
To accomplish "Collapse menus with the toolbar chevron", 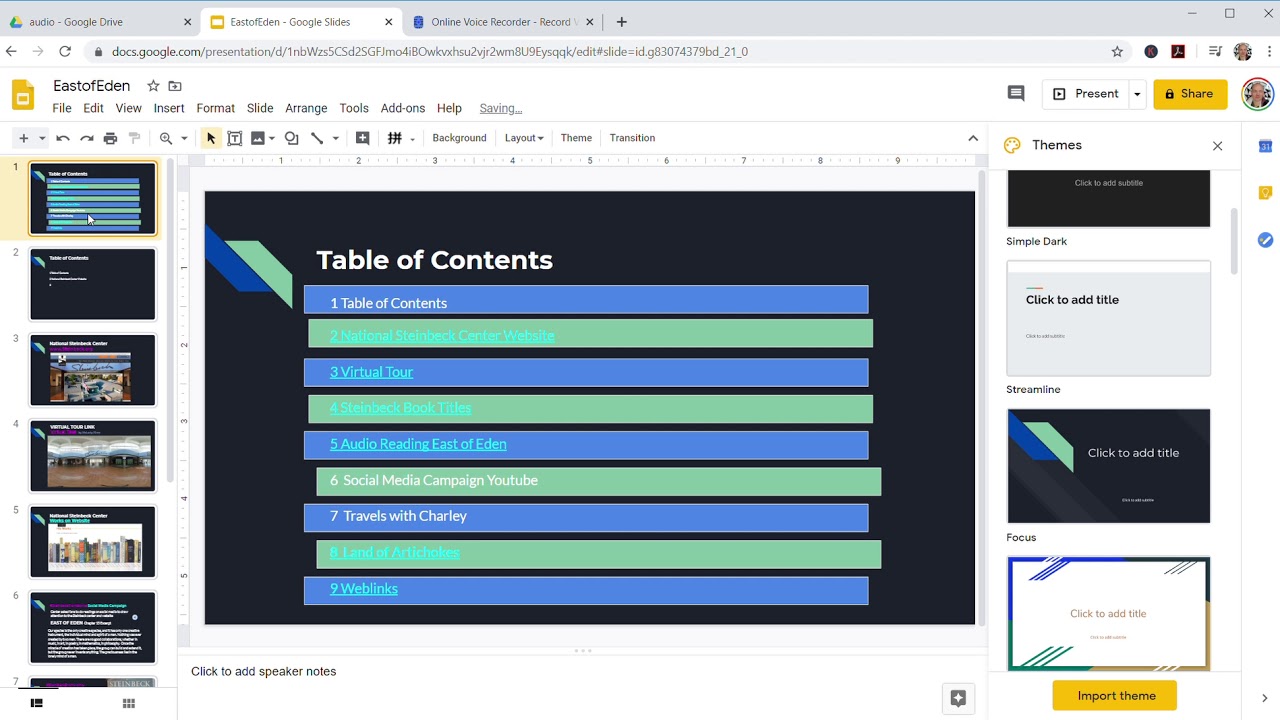I will 973,138.
